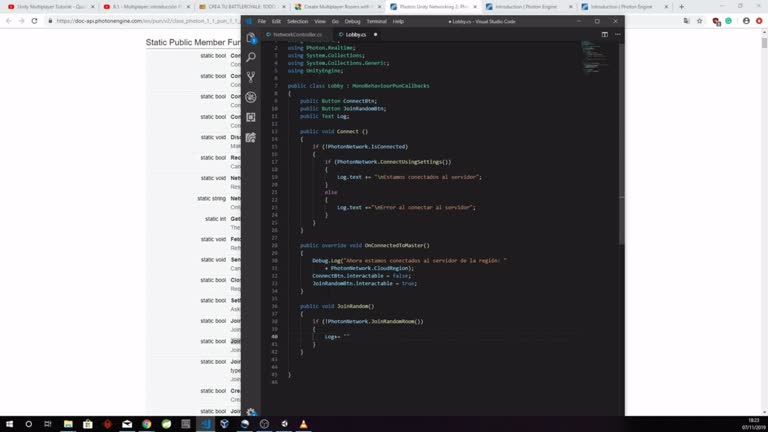Image resolution: width=768 pixels, height=432 pixels.
Task: Open VS Code View menu
Action: tap(320, 22)
